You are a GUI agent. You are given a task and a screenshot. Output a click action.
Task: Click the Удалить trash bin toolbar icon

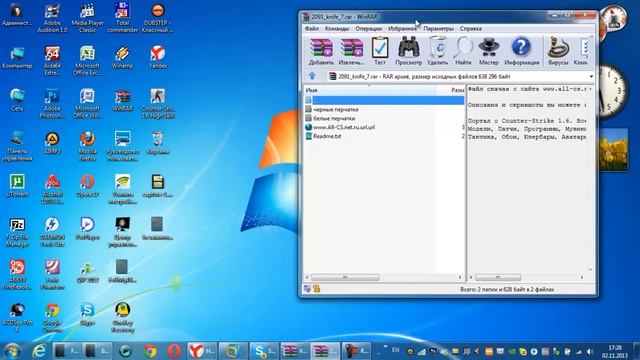[x=438, y=51]
